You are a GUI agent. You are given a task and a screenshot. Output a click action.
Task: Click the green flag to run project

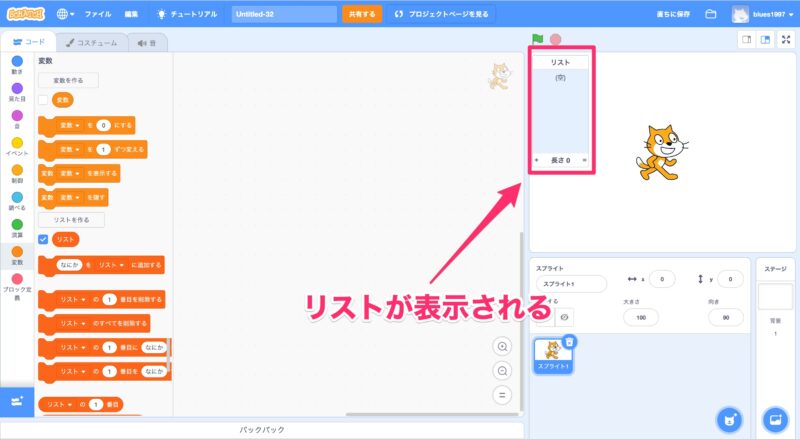538,39
